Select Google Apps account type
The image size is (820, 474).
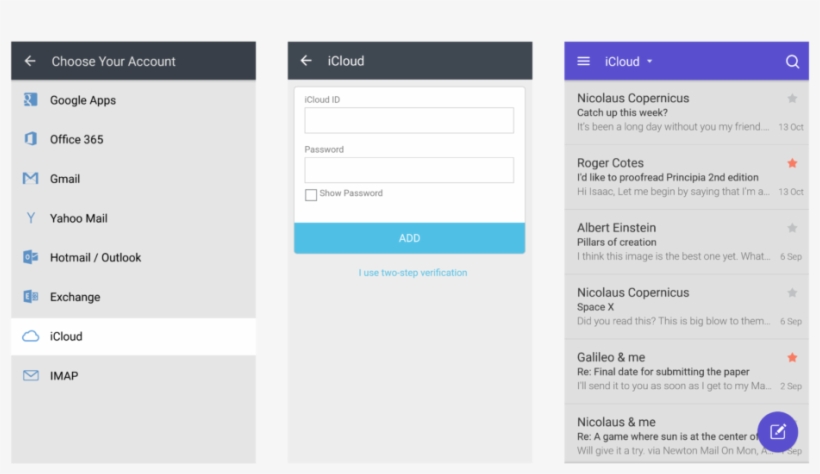click(133, 100)
